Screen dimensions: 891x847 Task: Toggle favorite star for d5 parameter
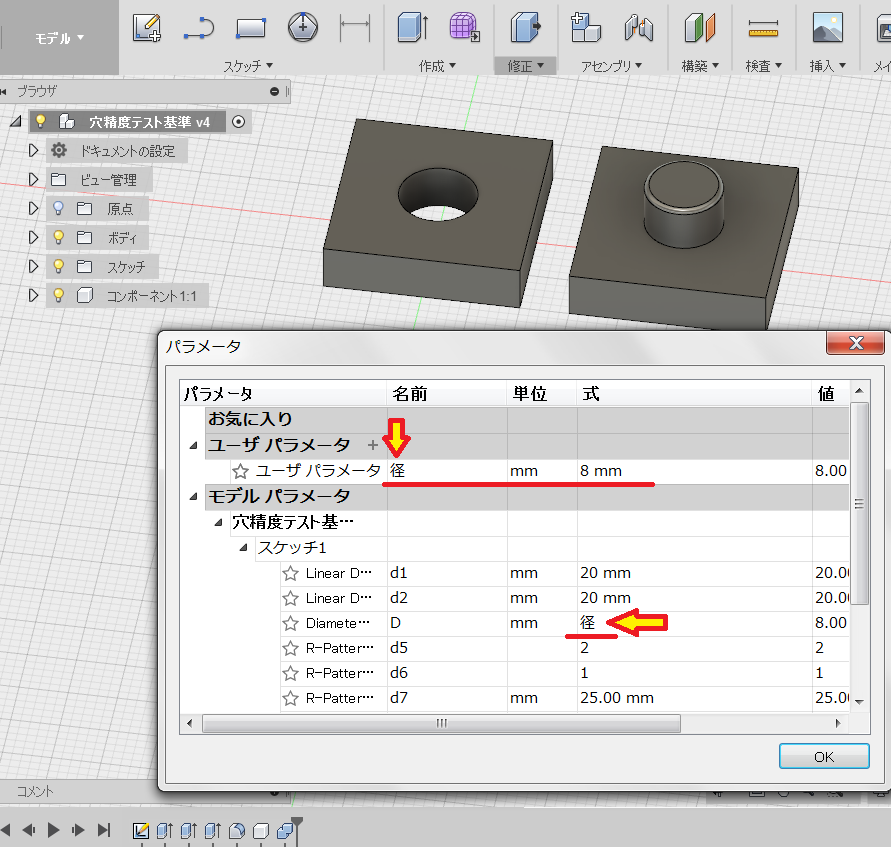tap(290, 648)
